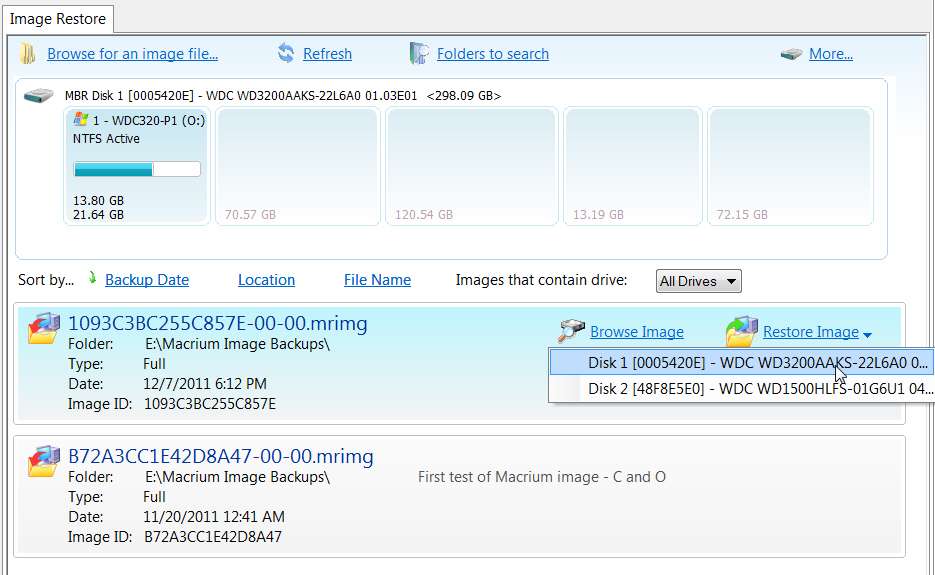Select the greyed 13.19 GB partition

[x=633, y=166]
